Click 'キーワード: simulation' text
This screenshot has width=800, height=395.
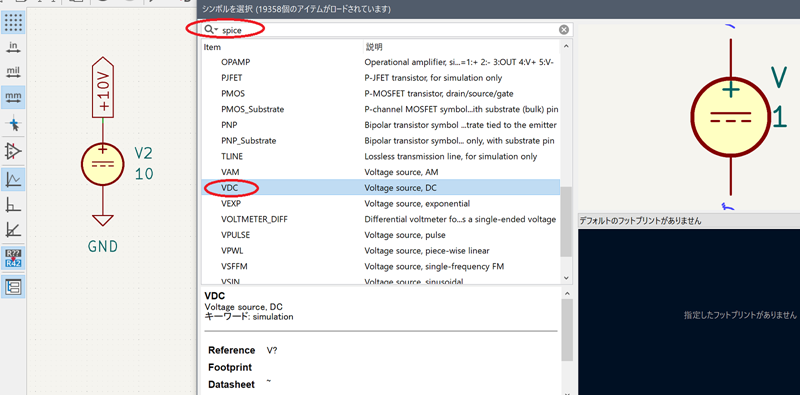coord(249,316)
